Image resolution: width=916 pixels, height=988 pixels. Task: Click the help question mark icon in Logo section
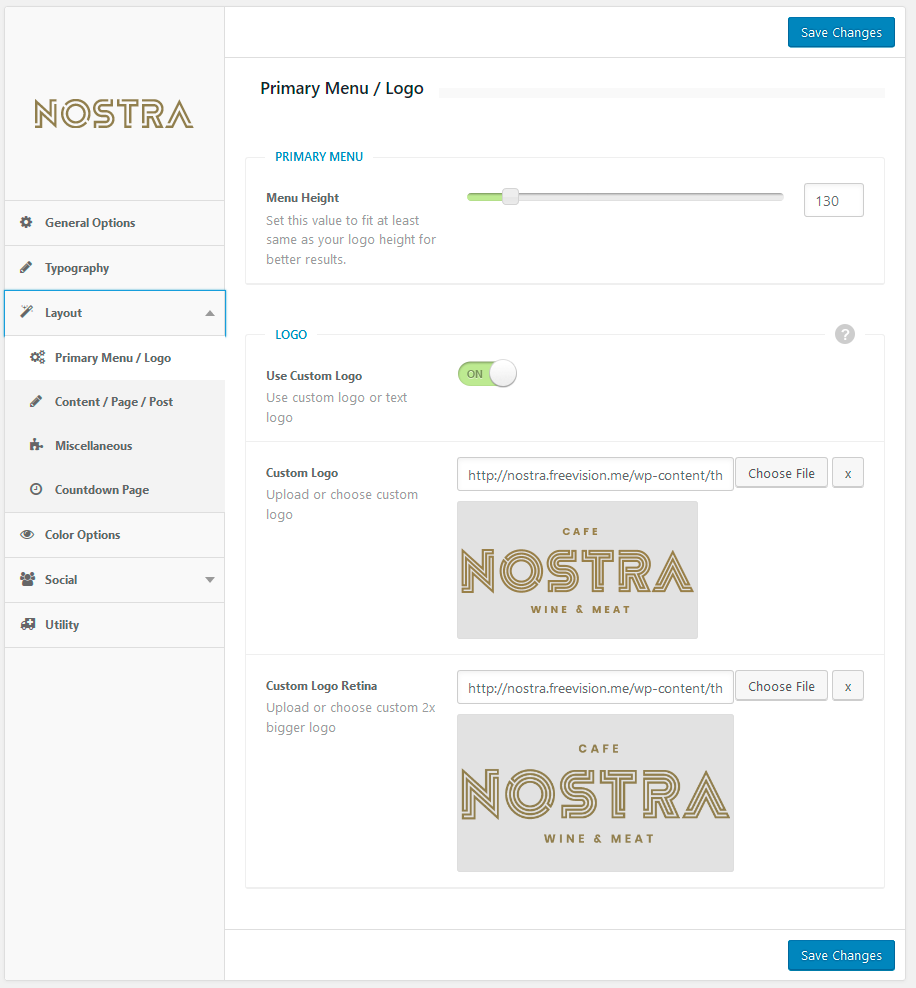[x=845, y=334]
